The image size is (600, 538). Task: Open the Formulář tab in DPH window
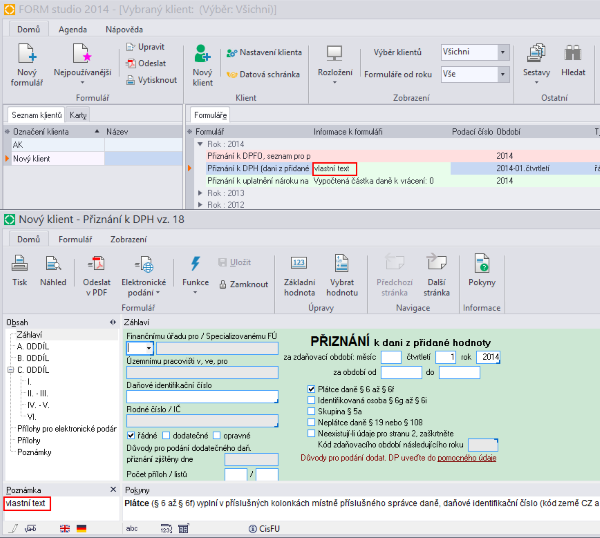[75, 239]
